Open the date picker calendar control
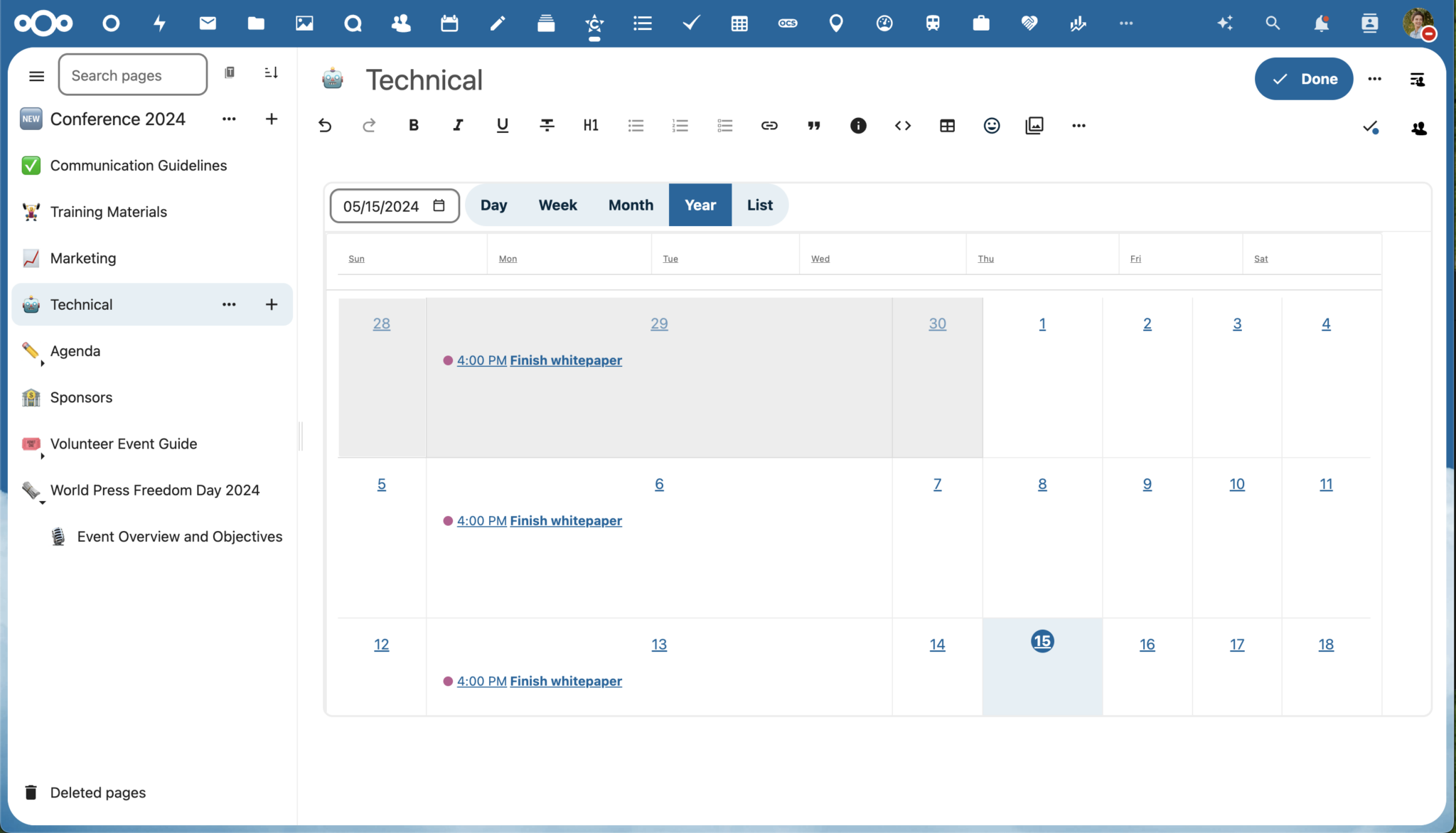 pos(437,205)
